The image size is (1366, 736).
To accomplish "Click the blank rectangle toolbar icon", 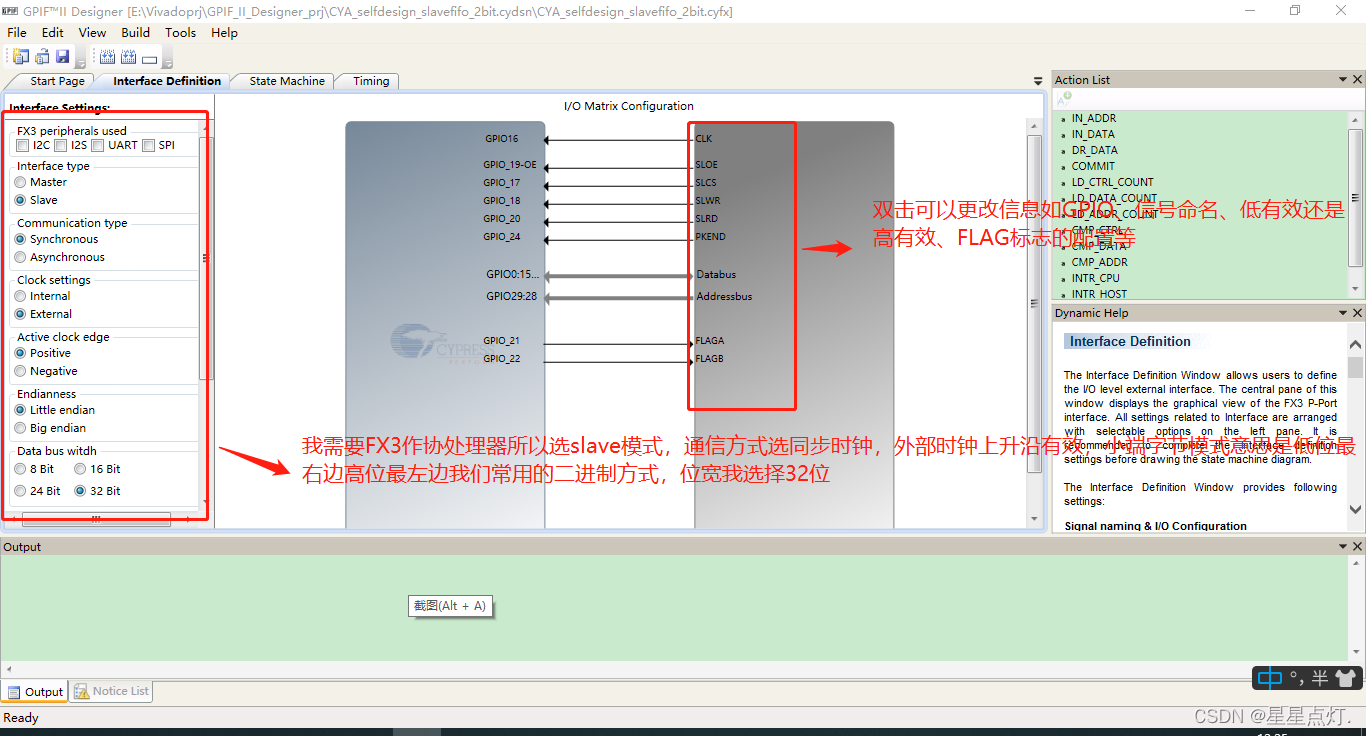I will (149, 57).
